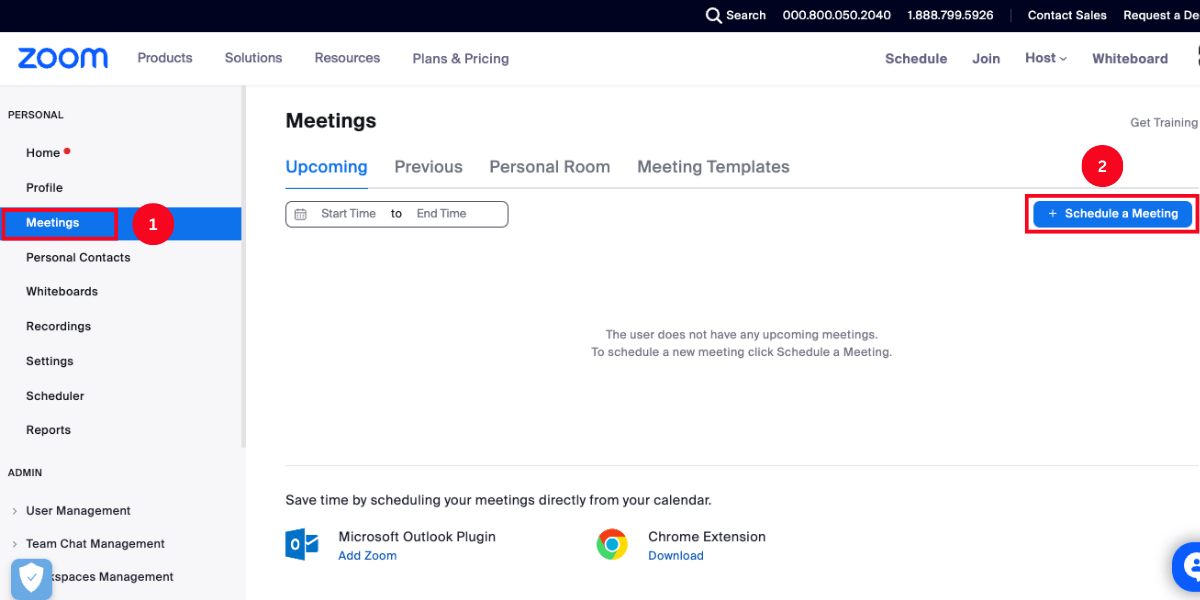Open Reports in the sidebar
The width and height of the screenshot is (1200, 600).
48,430
